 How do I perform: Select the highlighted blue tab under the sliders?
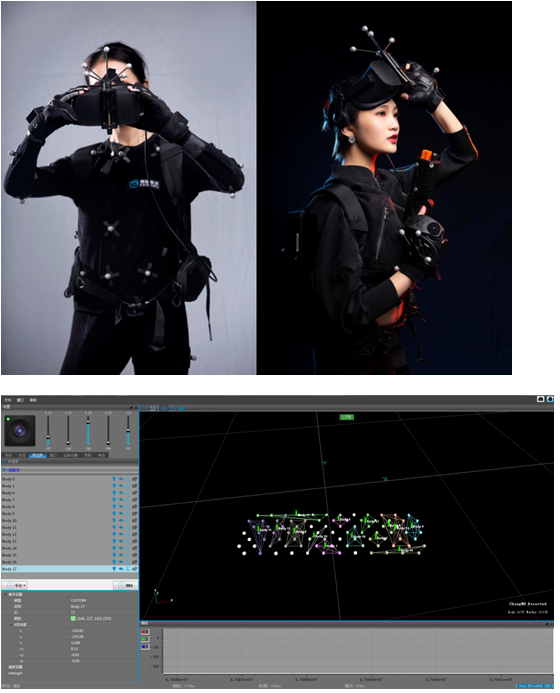38,455
